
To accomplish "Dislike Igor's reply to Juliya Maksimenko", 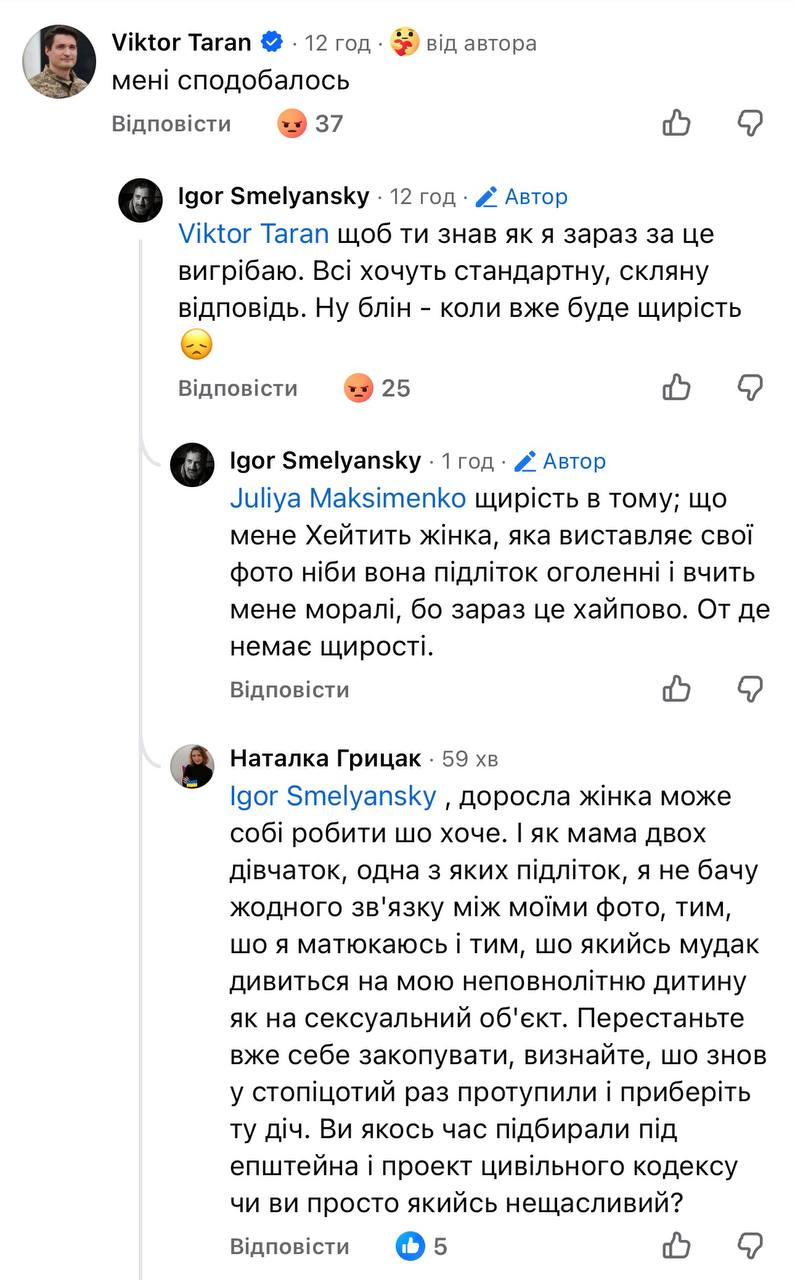I will point(750,689).
